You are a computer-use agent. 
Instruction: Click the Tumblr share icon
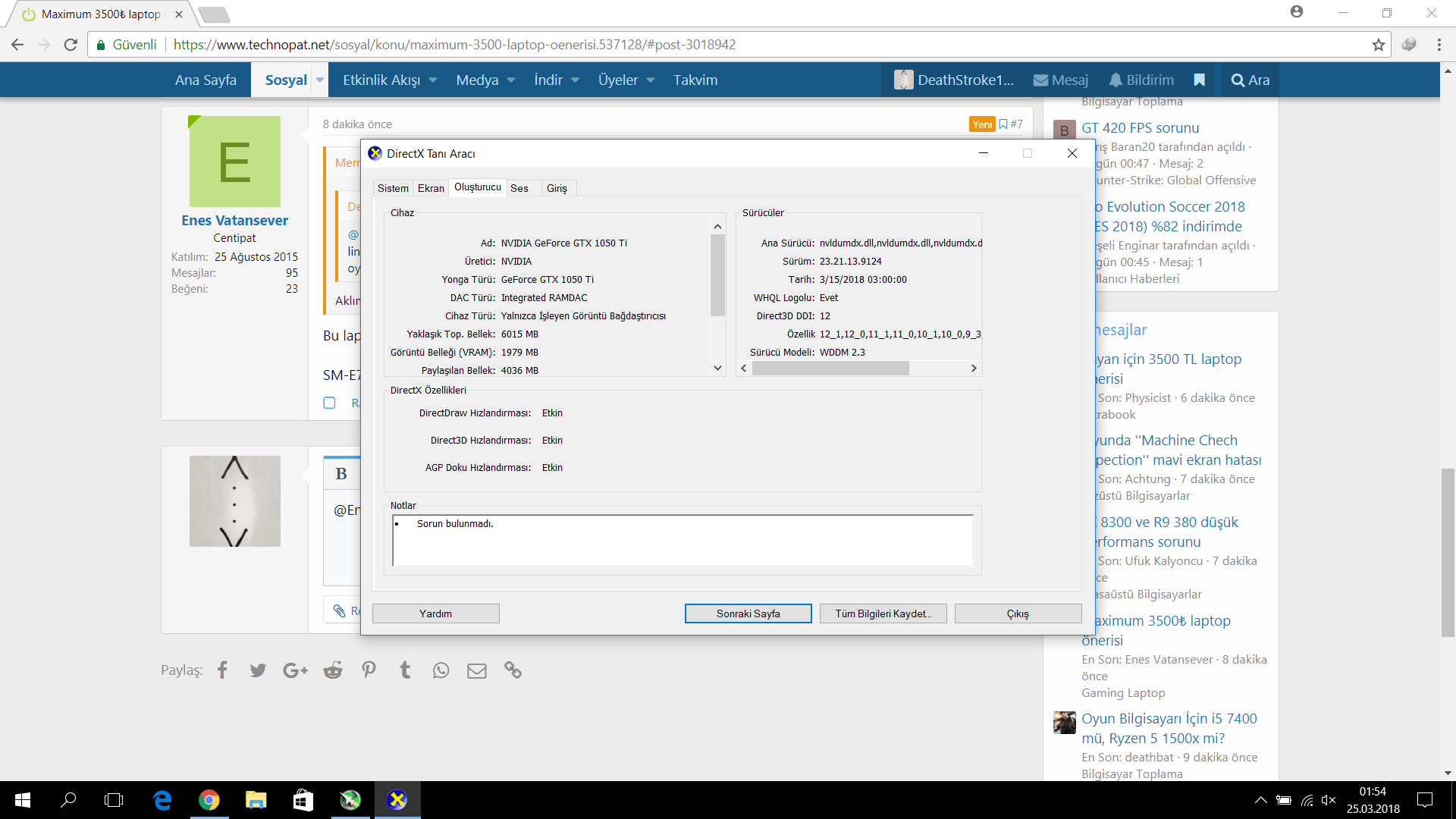pos(405,670)
